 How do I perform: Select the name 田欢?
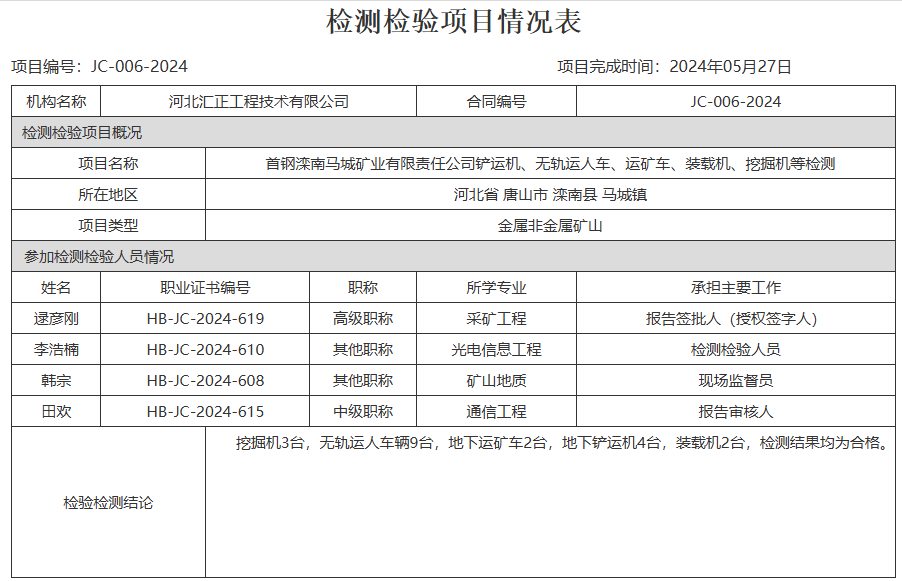pos(56,412)
